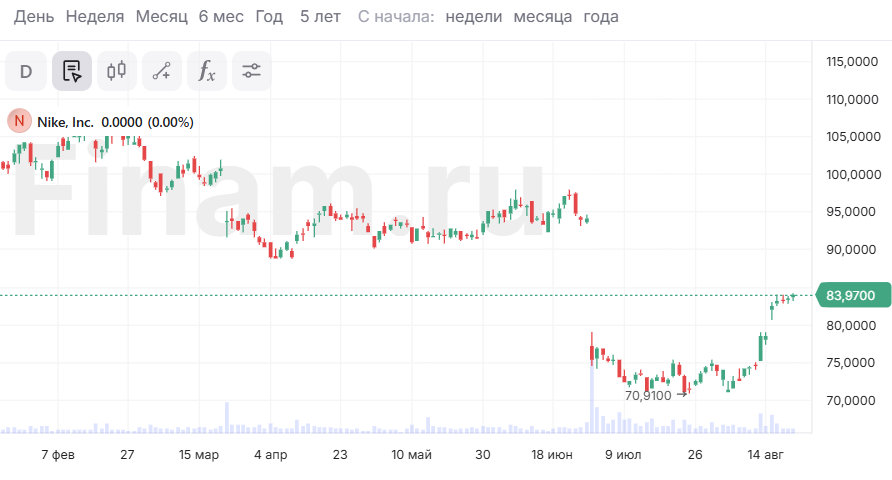This screenshot has width=892, height=480.
Task: Switch to the Неделя period tab
Action: (x=95, y=17)
